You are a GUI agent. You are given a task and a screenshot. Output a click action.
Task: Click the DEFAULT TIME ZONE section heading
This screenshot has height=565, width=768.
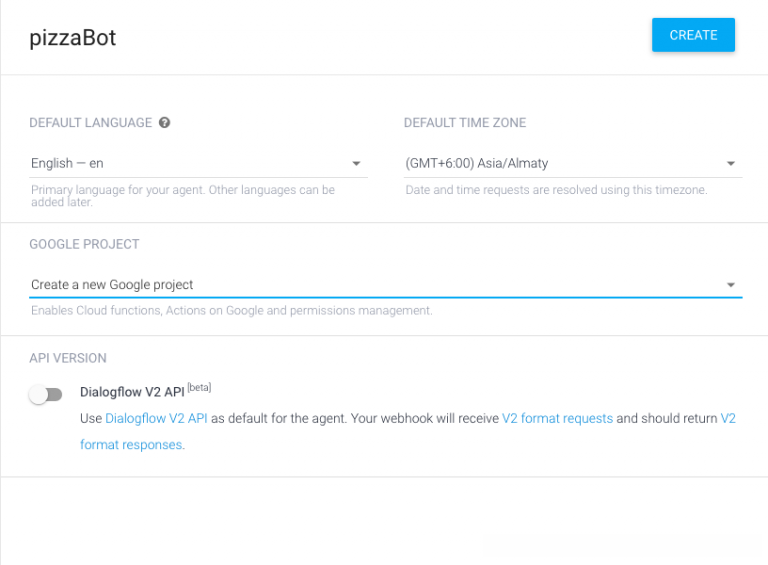click(464, 123)
